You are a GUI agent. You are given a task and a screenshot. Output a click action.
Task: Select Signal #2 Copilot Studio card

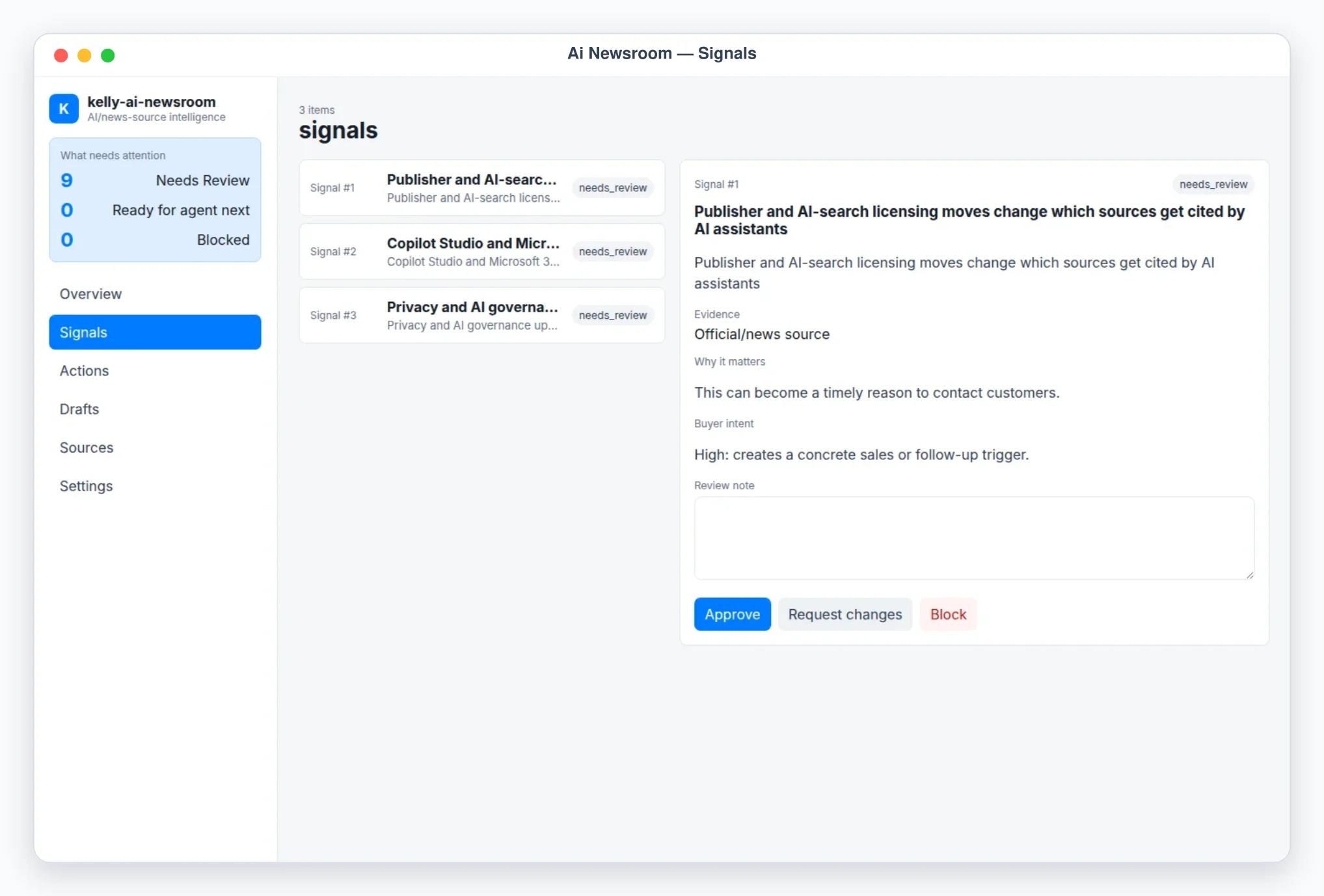pos(482,252)
